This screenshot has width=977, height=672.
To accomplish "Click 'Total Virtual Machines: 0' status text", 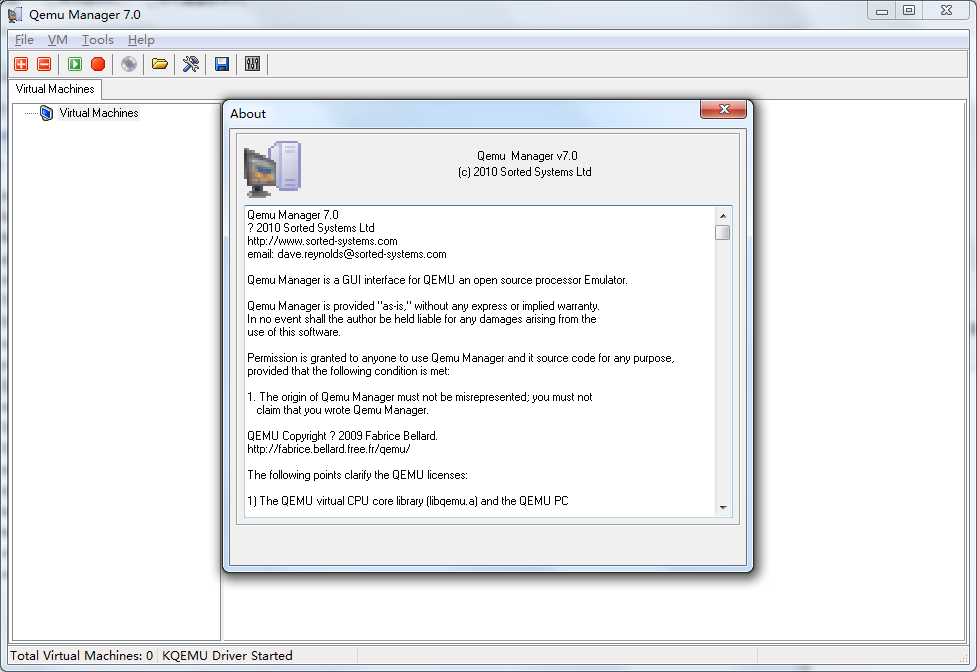I will 82,656.
